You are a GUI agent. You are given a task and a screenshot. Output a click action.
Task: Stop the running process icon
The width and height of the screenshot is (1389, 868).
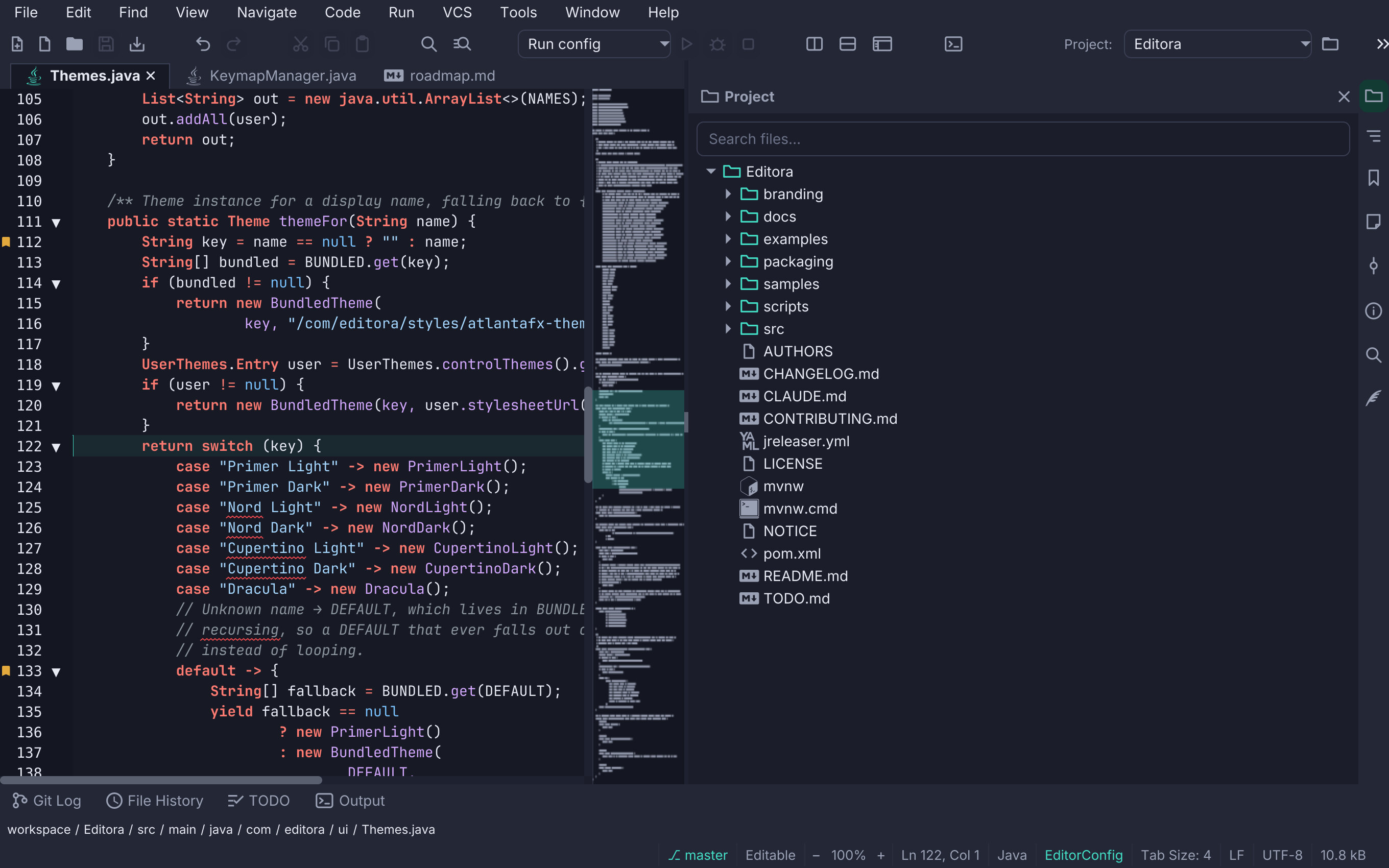[x=748, y=44]
